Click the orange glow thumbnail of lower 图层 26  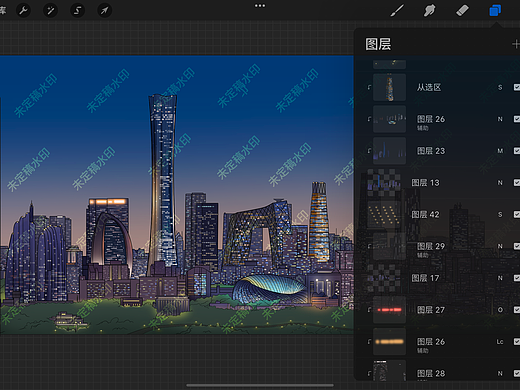[389, 342]
